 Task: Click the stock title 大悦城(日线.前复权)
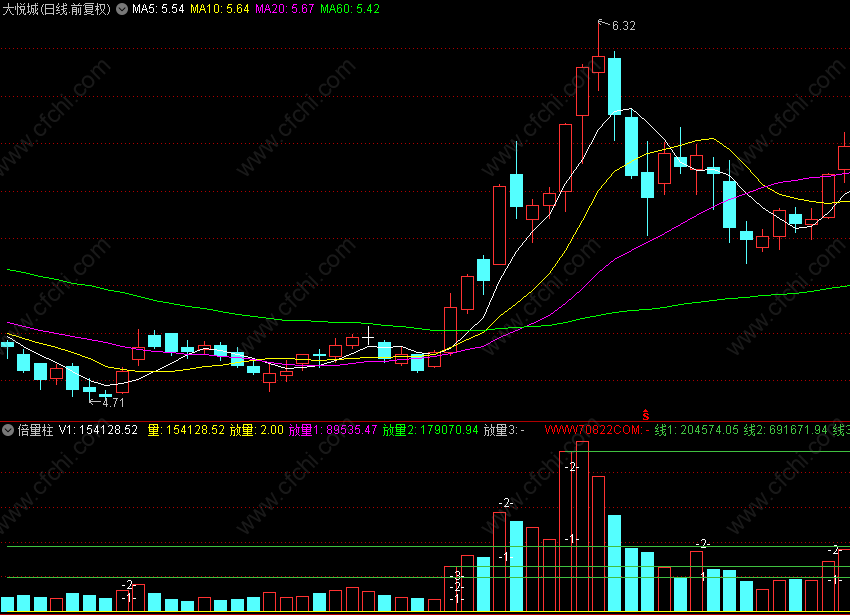pyautogui.click(x=57, y=9)
